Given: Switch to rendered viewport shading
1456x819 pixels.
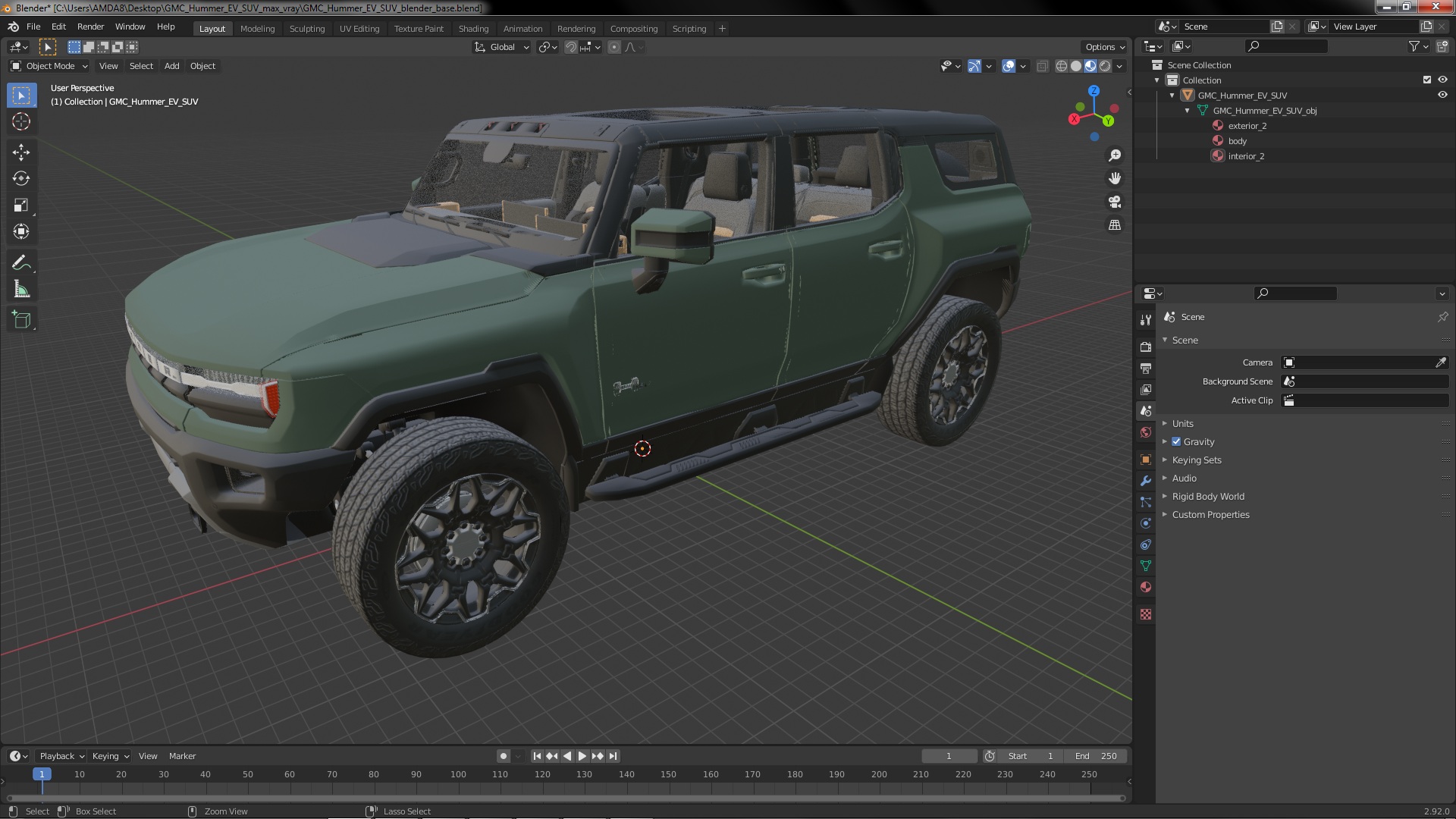Looking at the screenshot, I should (x=1105, y=66).
